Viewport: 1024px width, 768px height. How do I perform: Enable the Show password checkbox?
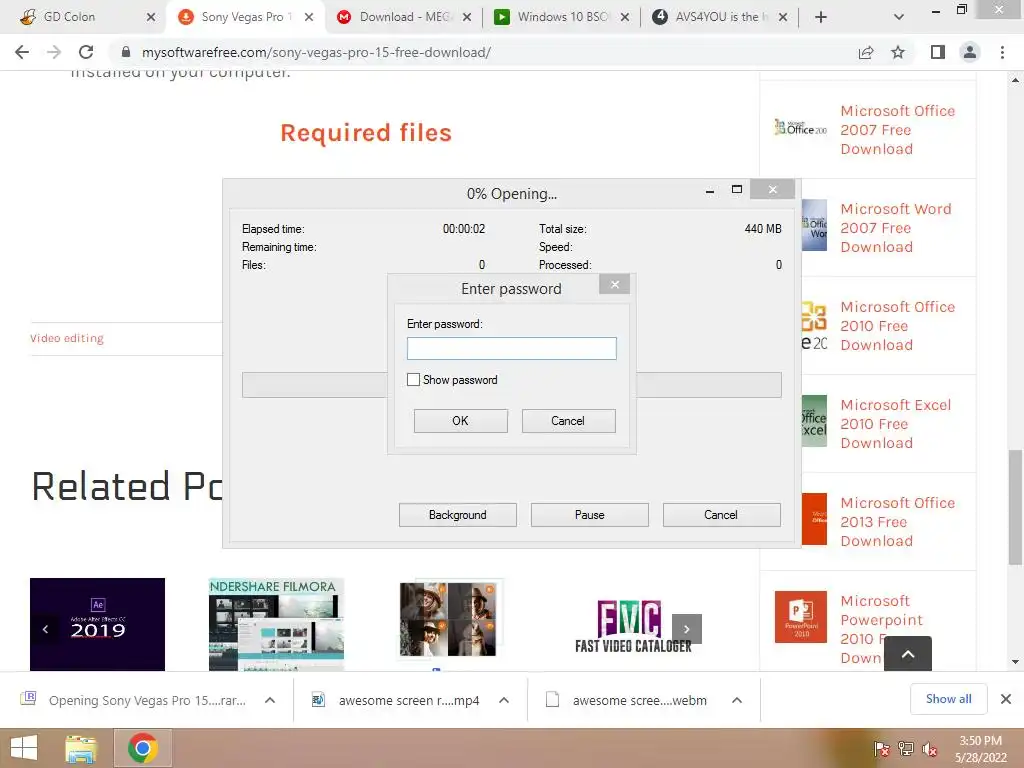(413, 379)
